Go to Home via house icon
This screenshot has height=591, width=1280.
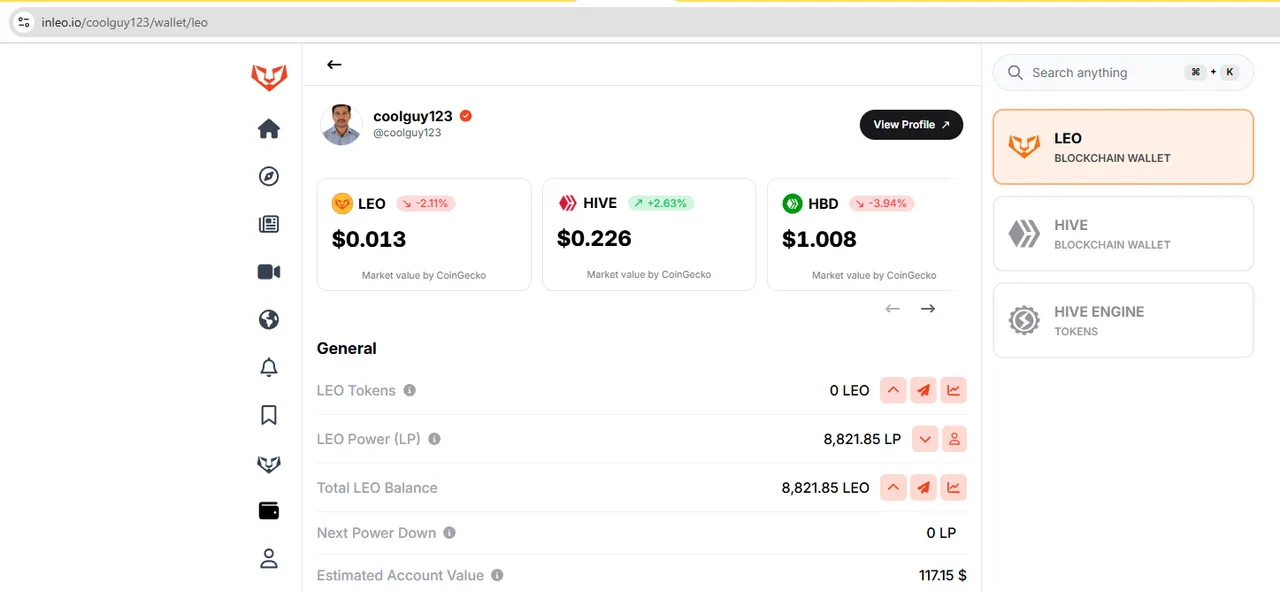[x=269, y=129]
